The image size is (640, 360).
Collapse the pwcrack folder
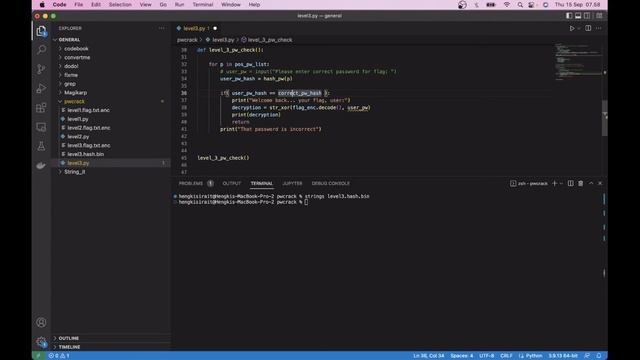tap(74, 101)
